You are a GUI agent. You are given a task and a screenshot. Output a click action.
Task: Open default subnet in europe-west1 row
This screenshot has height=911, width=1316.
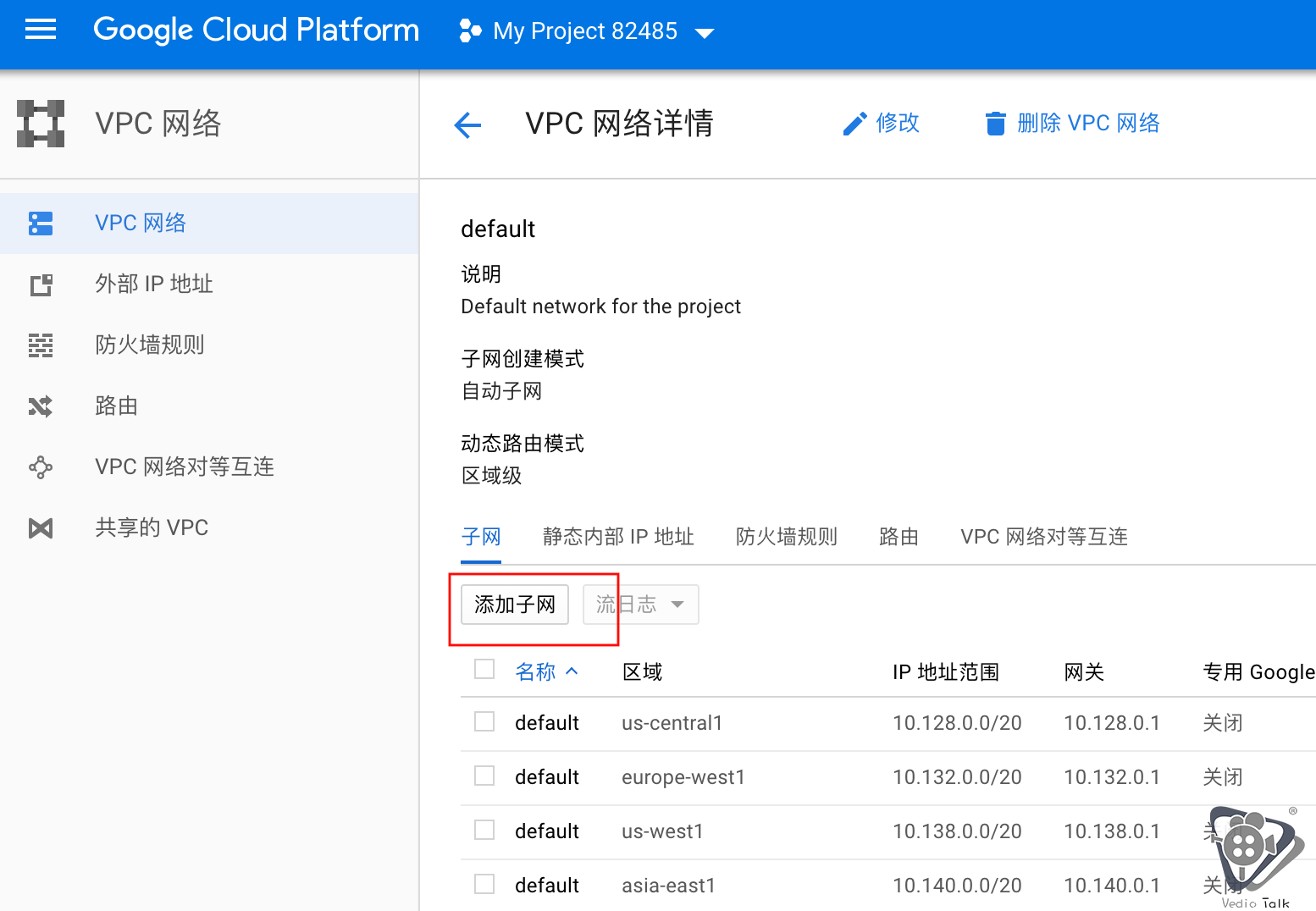(x=547, y=777)
